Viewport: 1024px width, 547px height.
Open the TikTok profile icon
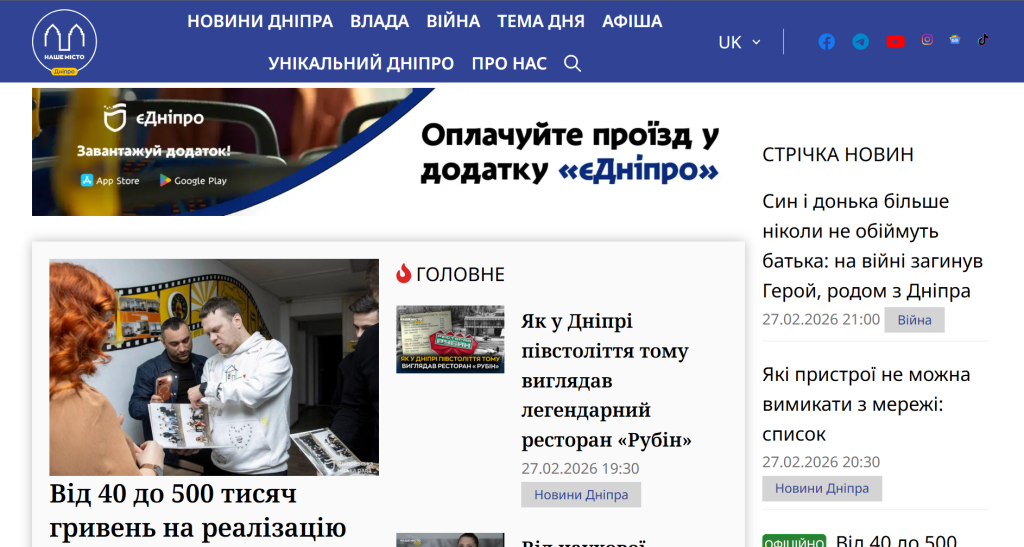click(x=983, y=40)
